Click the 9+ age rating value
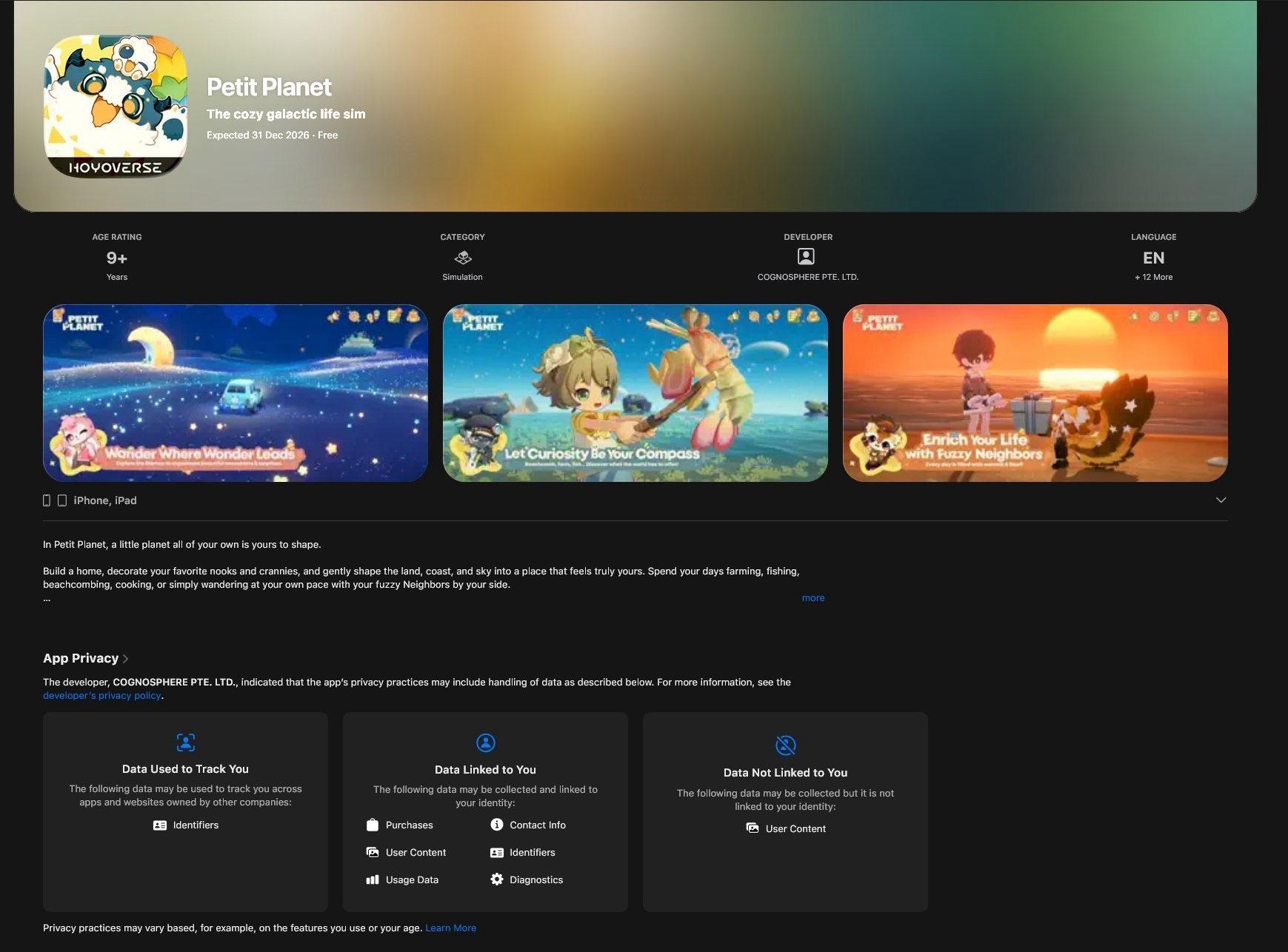Screen dimensions: 1288x952 [117, 258]
